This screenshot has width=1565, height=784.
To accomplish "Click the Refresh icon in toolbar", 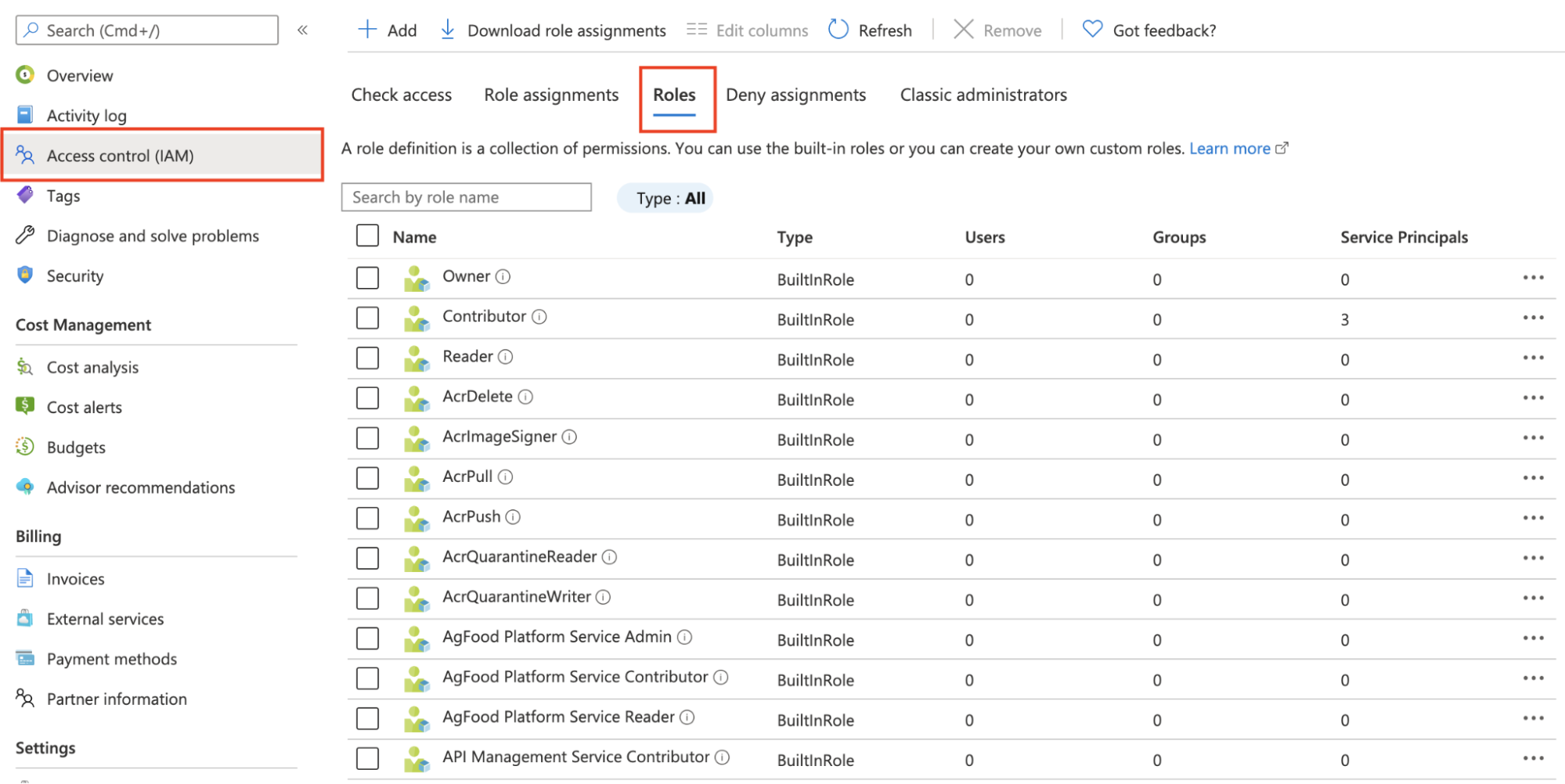I will click(x=838, y=30).
